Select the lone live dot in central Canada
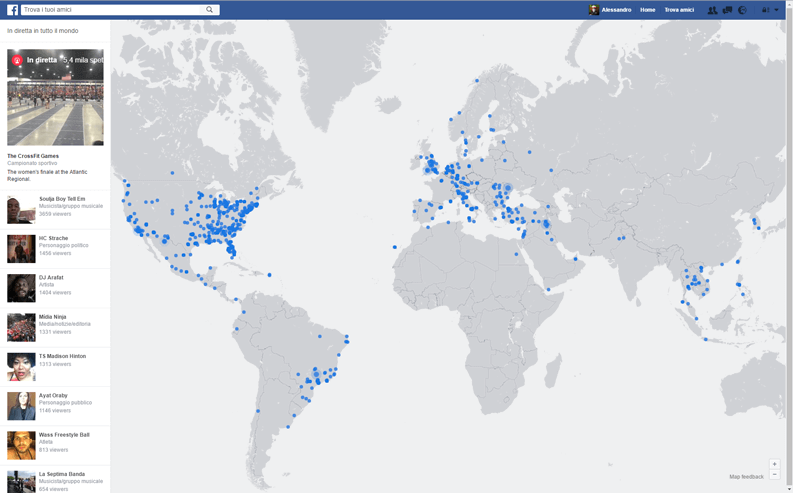Viewport: 793px width, 493px height. [x=172, y=173]
